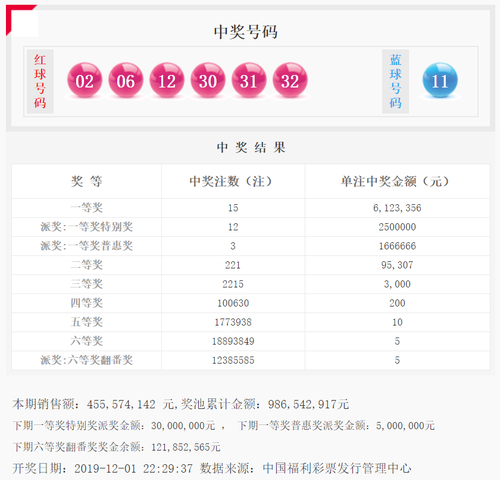The width and height of the screenshot is (500, 480).
Task: Select the 派奖:六等奖翻番奖 row label
Action: 87,360
